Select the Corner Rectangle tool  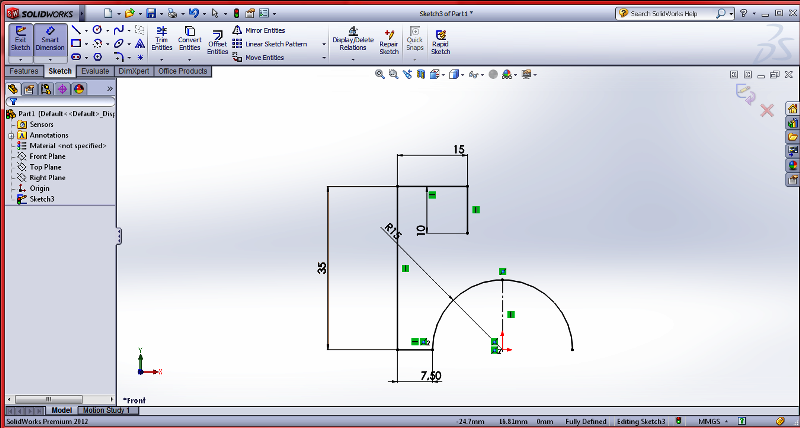click(x=76, y=43)
